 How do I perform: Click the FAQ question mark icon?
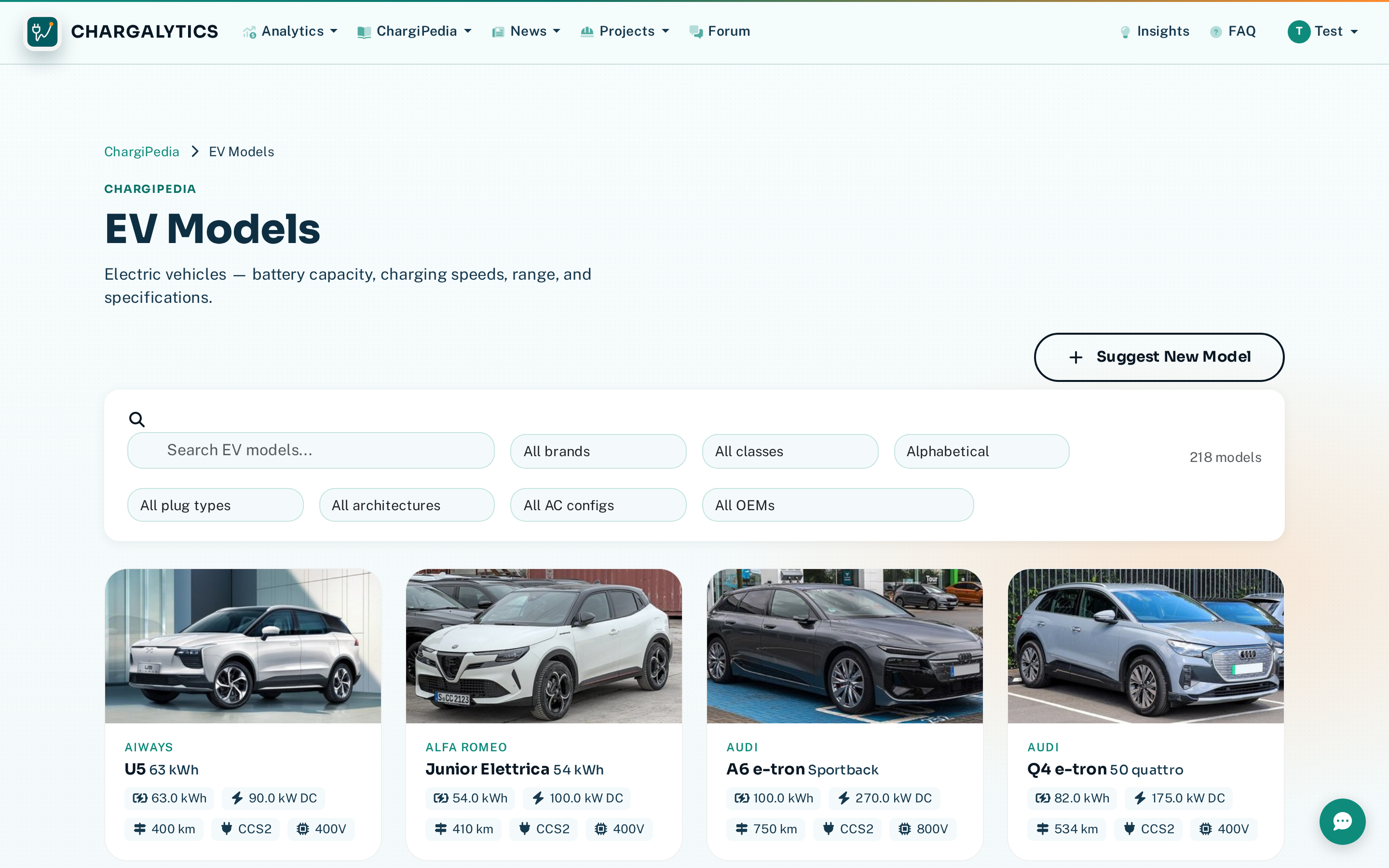tap(1216, 32)
